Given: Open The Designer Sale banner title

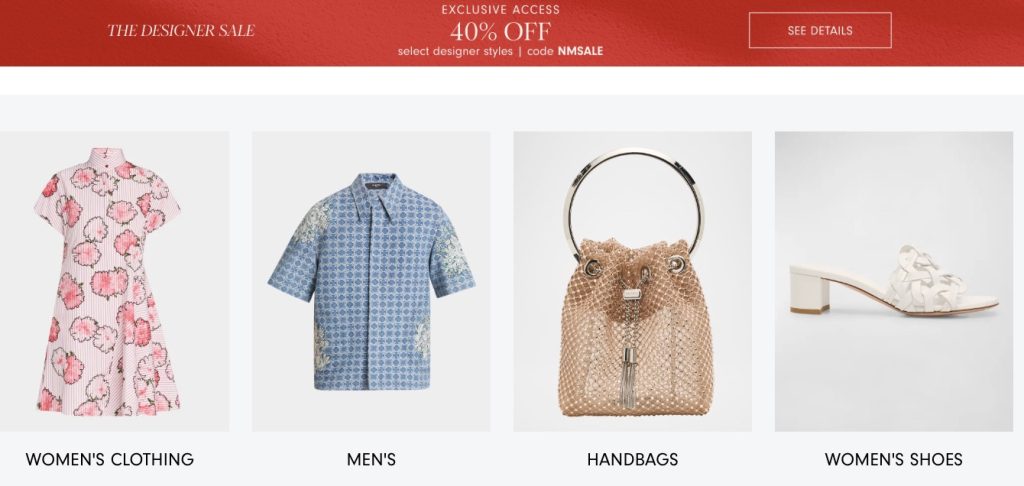Looking at the screenshot, I should (x=181, y=31).
